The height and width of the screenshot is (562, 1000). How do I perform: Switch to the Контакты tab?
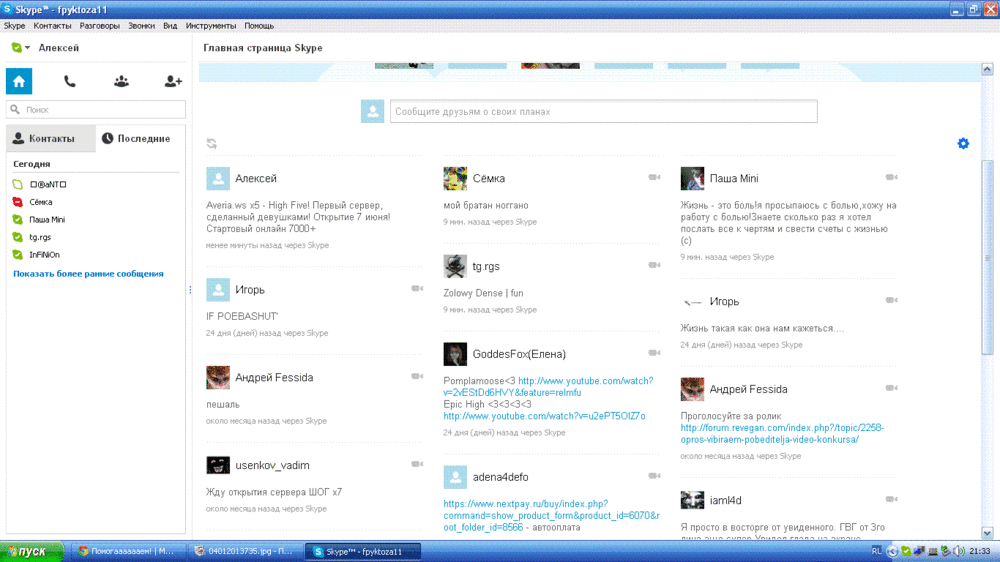50,139
